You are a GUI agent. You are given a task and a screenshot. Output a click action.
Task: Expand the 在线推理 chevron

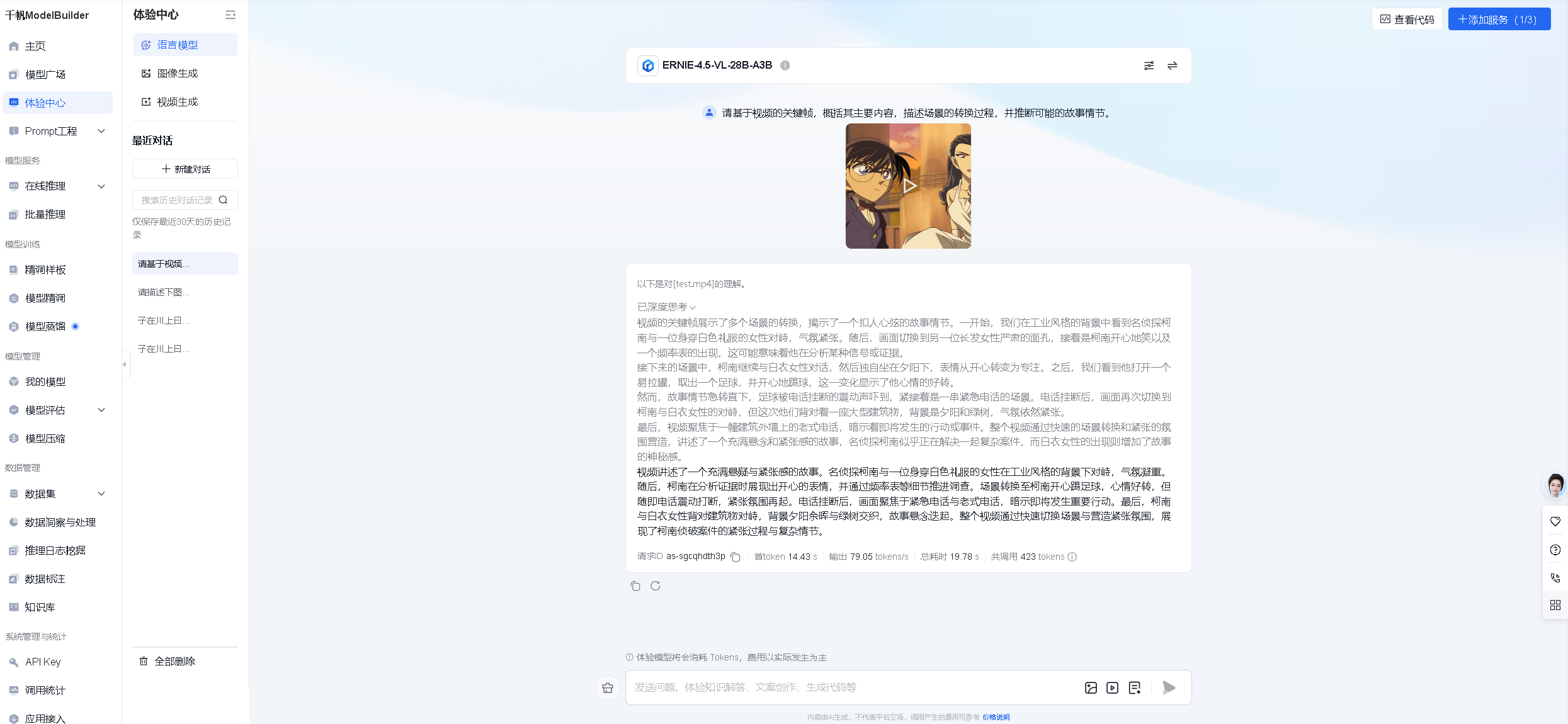point(101,186)
